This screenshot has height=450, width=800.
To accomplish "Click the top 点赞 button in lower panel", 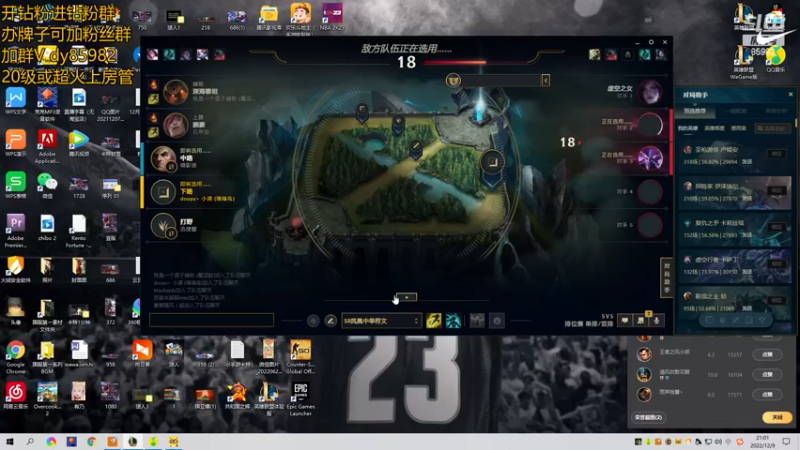I will pyautogui.click(x=767, y=354).
